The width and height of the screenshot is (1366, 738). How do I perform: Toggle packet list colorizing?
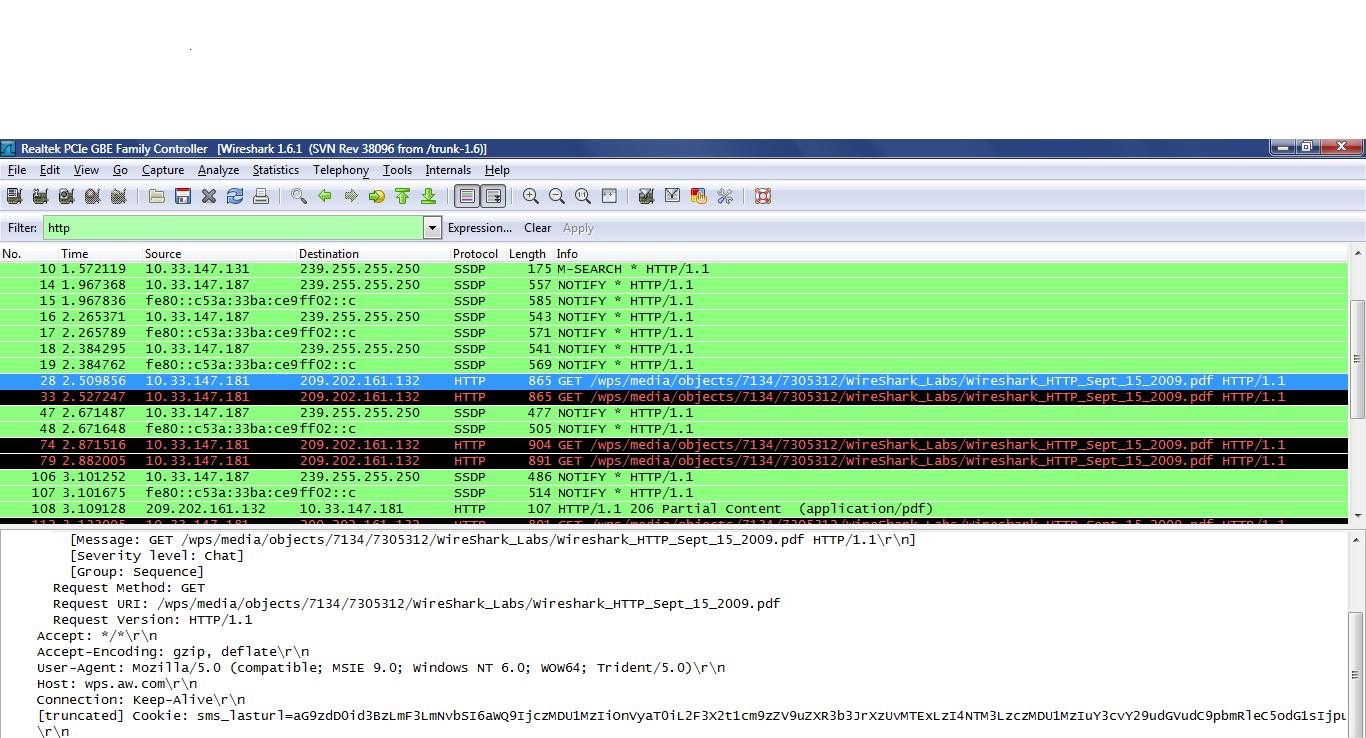467,196
